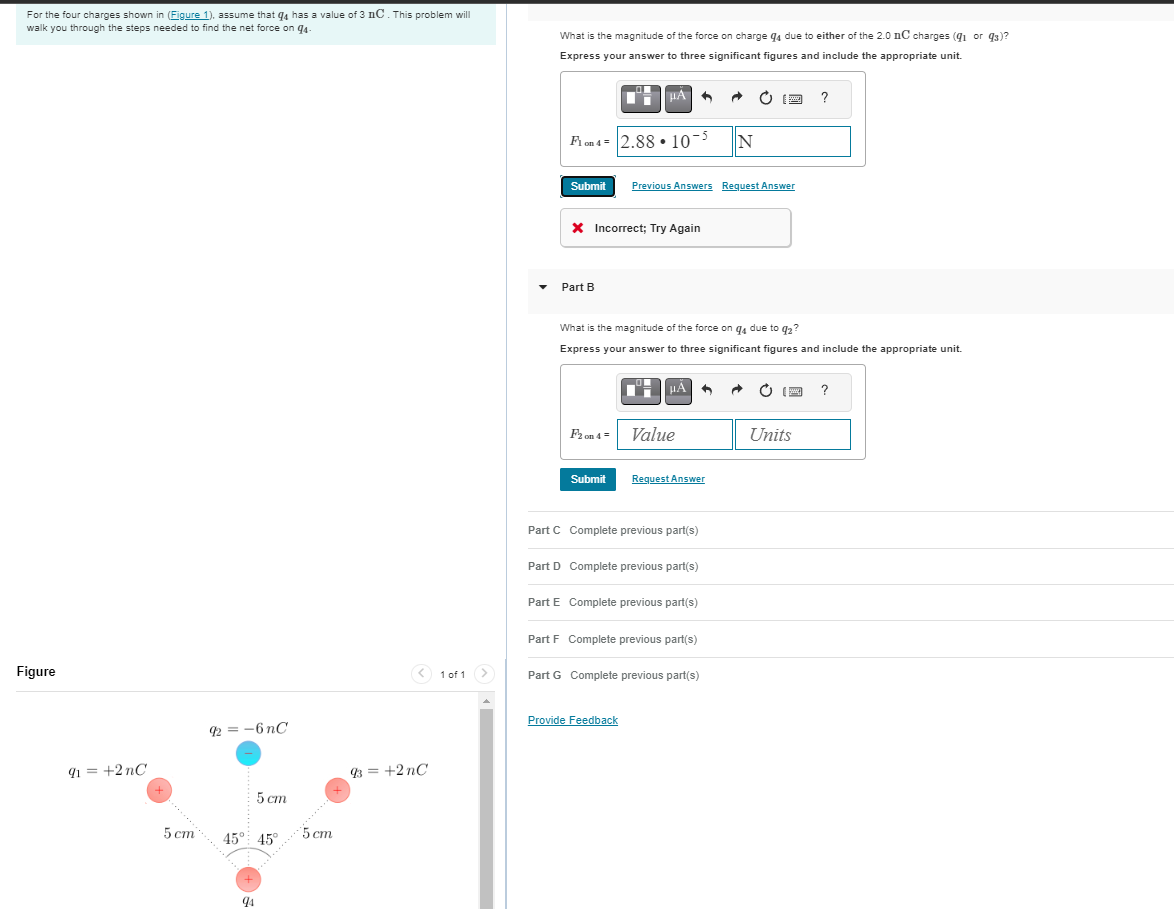Open Provide Feedback link

573,720
